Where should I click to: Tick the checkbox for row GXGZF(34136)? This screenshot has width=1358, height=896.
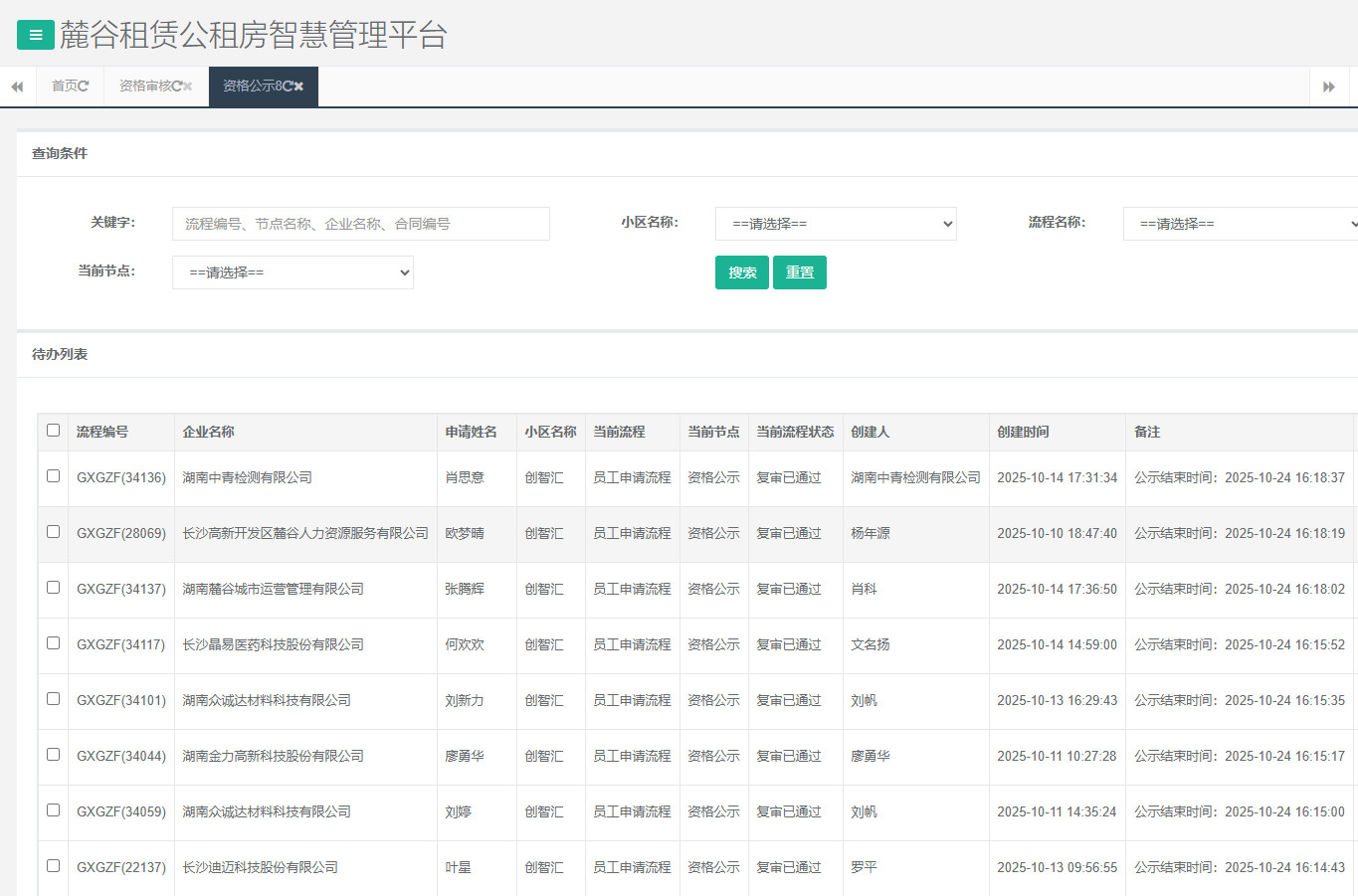tap(54, 476)
